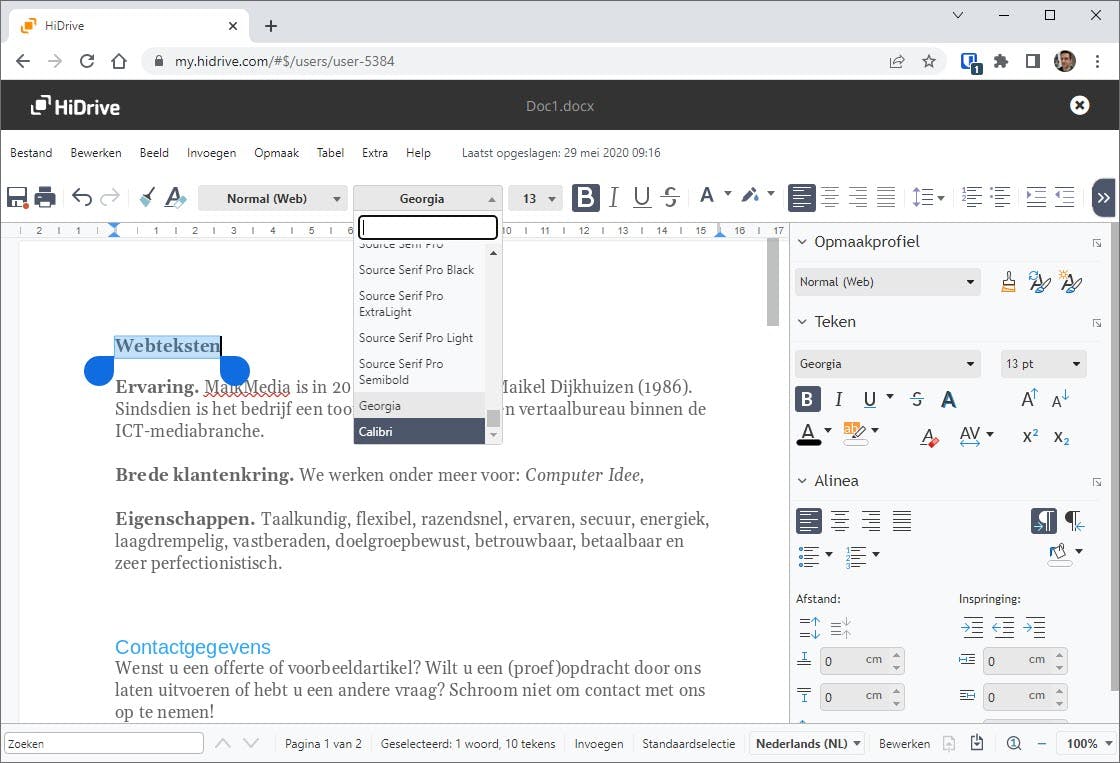This screenshot has height=763, width=1120.
Task: Click Standaardselectie in the status bar
Action: [x=687, y=743]
